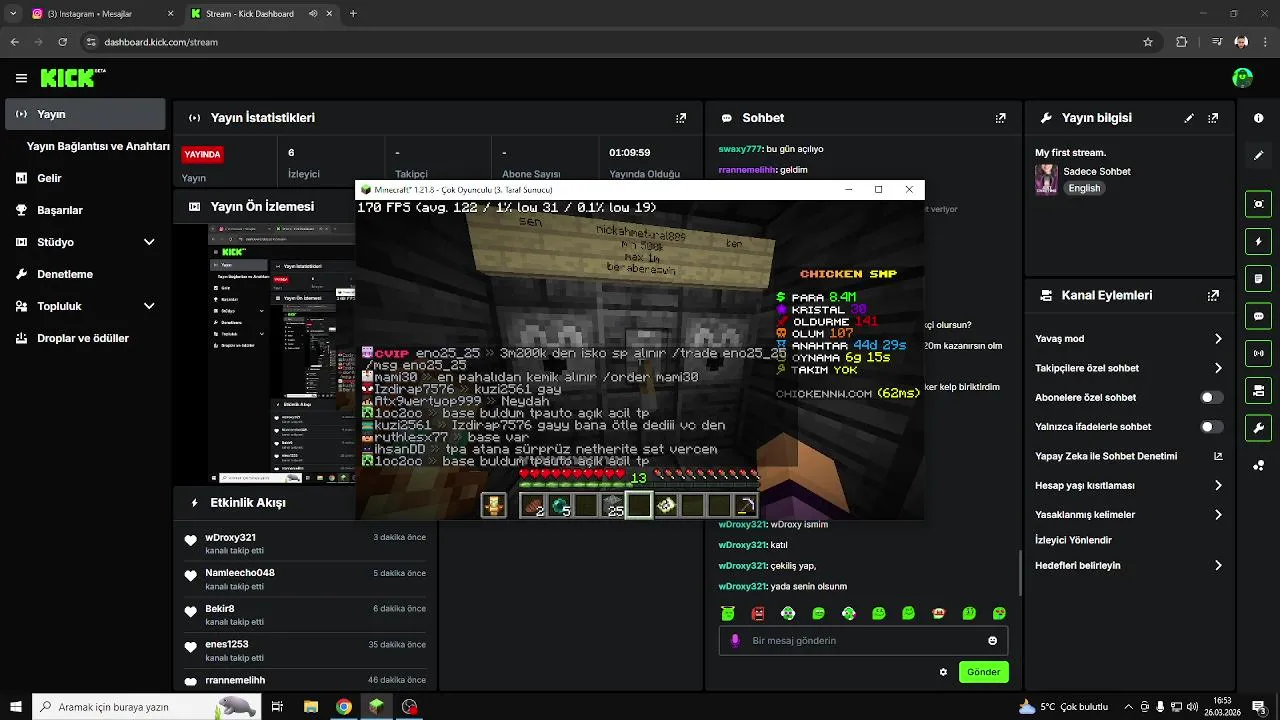Open the user avatar in Kick header

[1242, 78]
